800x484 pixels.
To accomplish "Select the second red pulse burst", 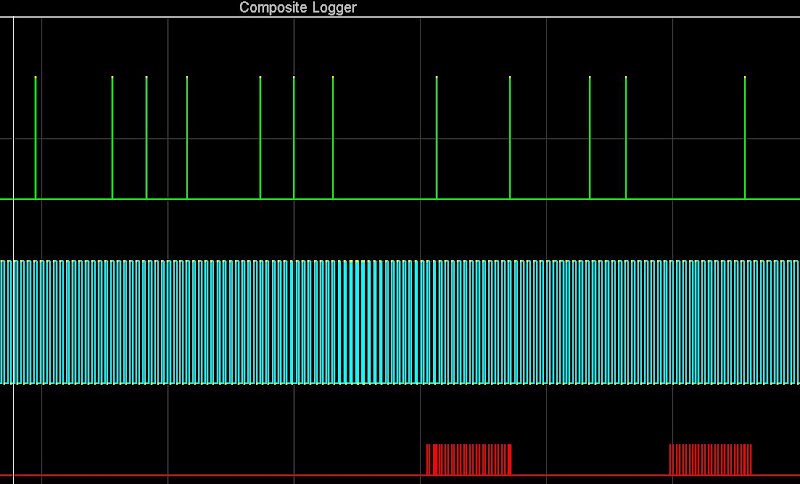I will coord(710,460).
